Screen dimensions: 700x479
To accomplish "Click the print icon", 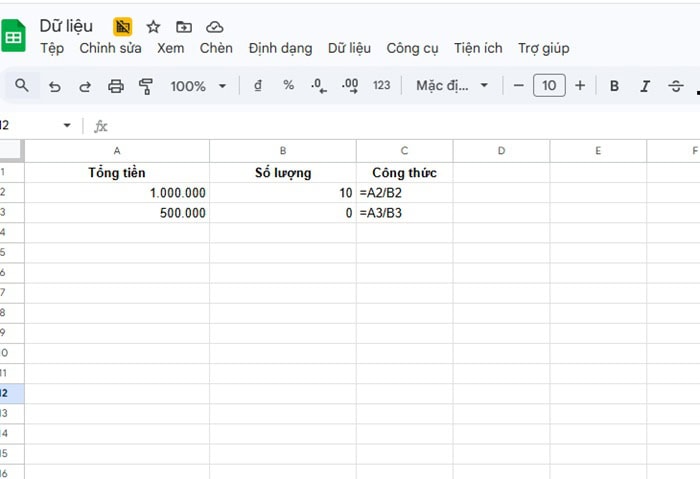I will pyautogui.click(x=116, y=86).
